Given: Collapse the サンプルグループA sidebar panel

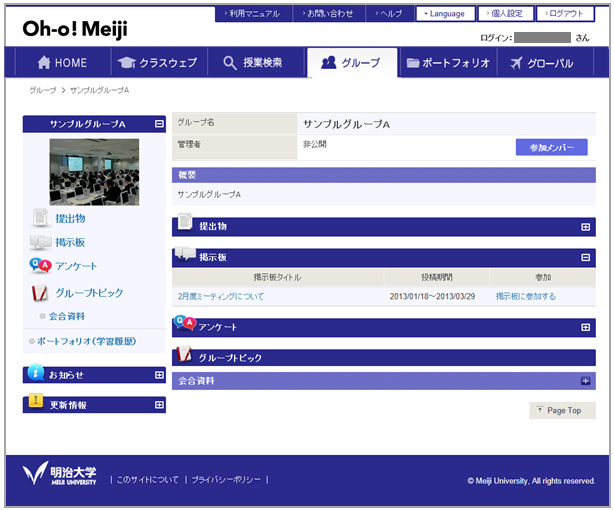Looking at the screenshot, I should (x=159, y=124).
